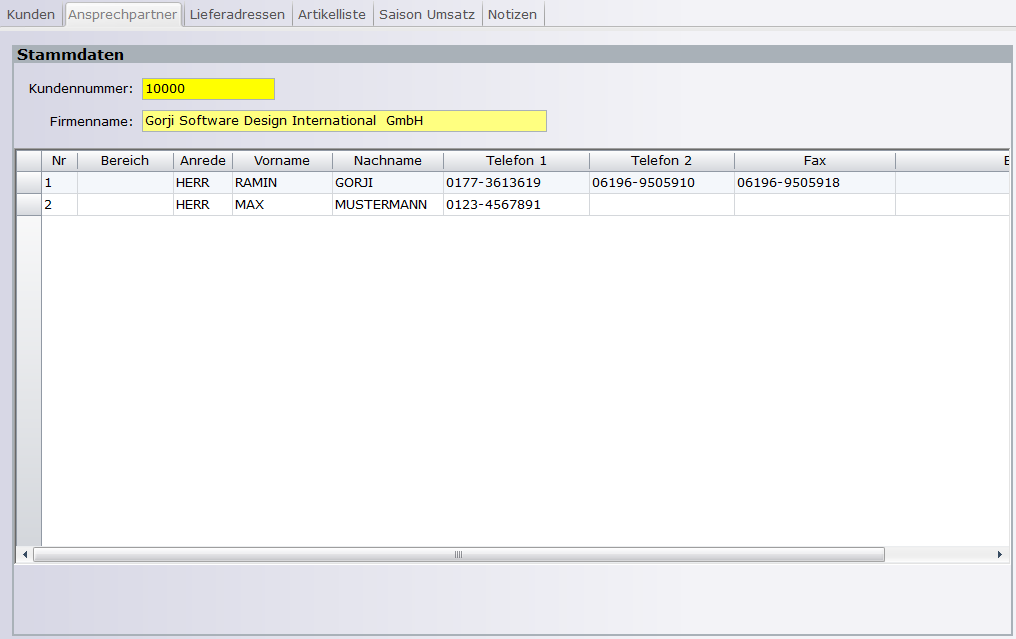Click the Bereich column header

click(125, 161)
